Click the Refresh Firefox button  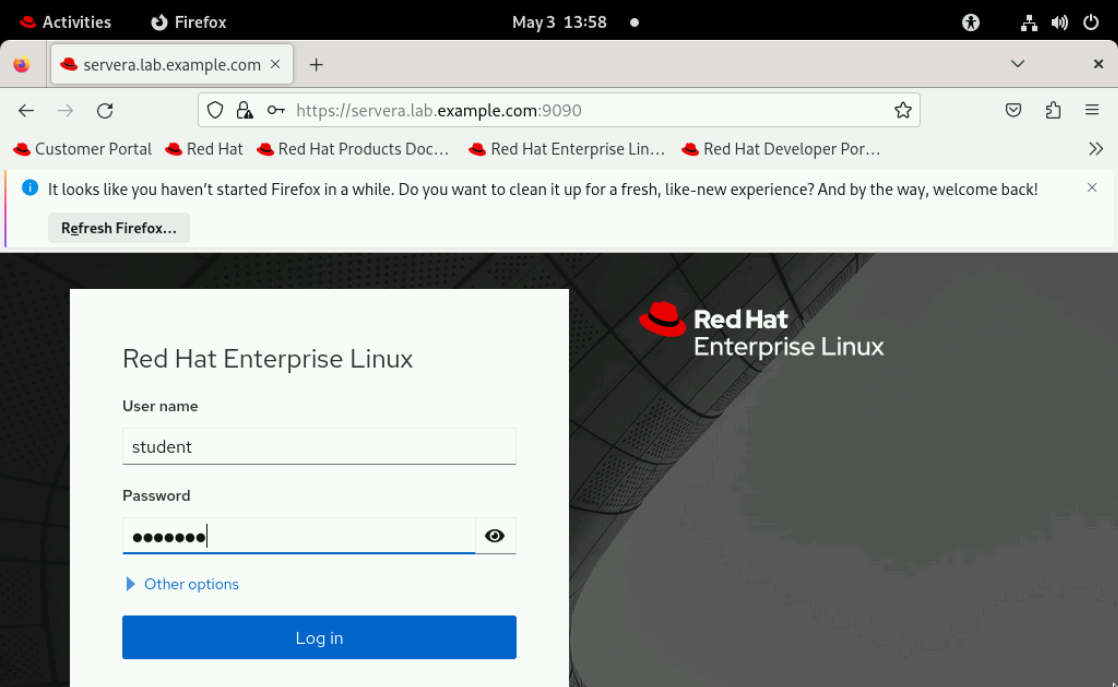click(x=119, y=228)
